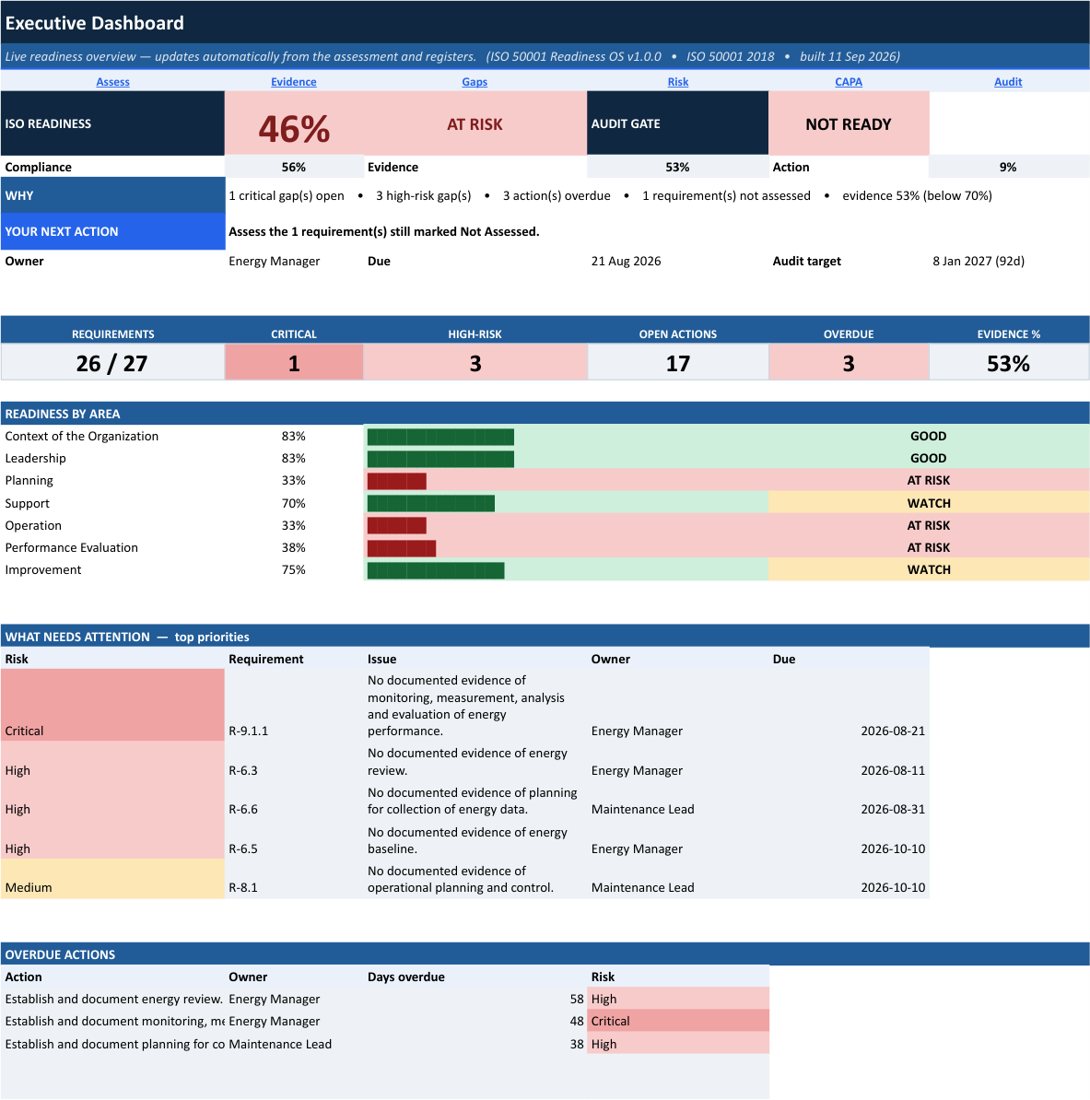The height and width of the screenshot is (1100, 1090).
Task: Select requirement R-8.1
Action: 243,887
